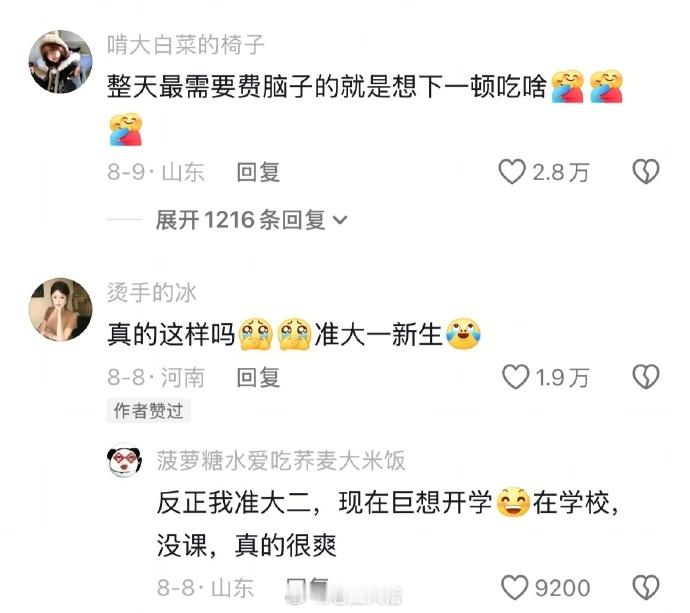
Task: Like the comment with 2.8万 likes
Action: [512, 172]
